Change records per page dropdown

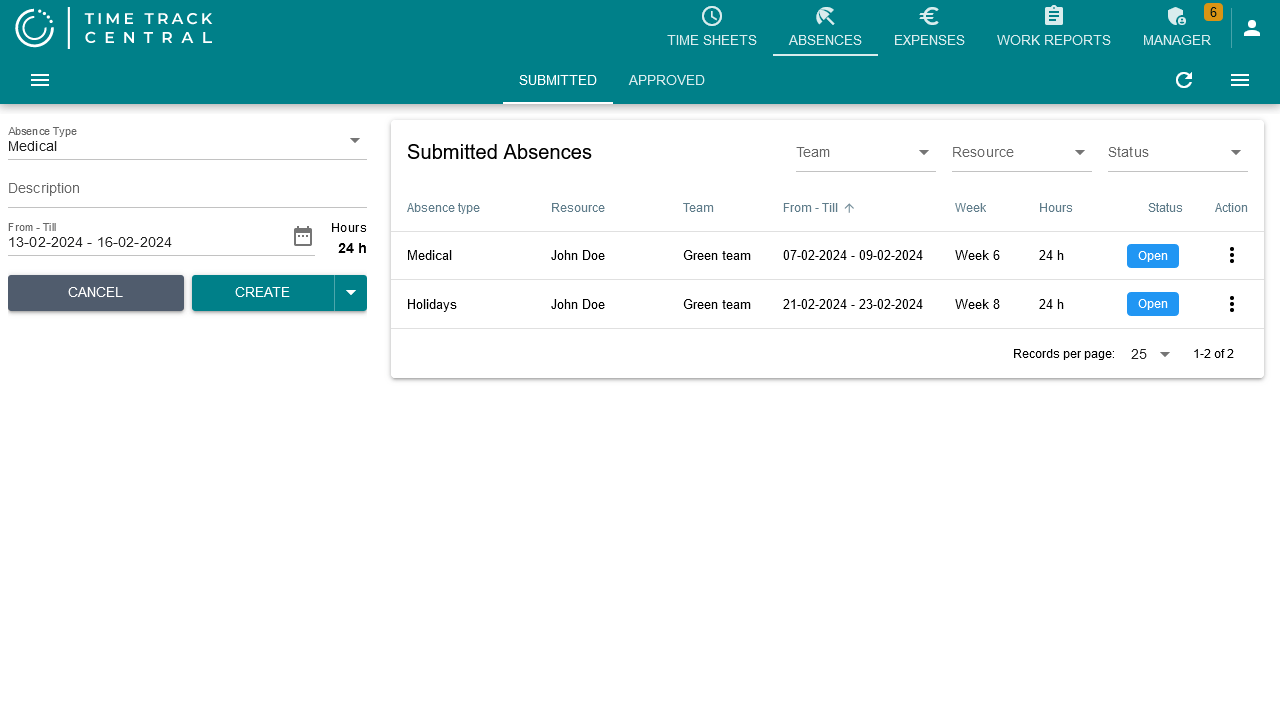click(1151, 354)
